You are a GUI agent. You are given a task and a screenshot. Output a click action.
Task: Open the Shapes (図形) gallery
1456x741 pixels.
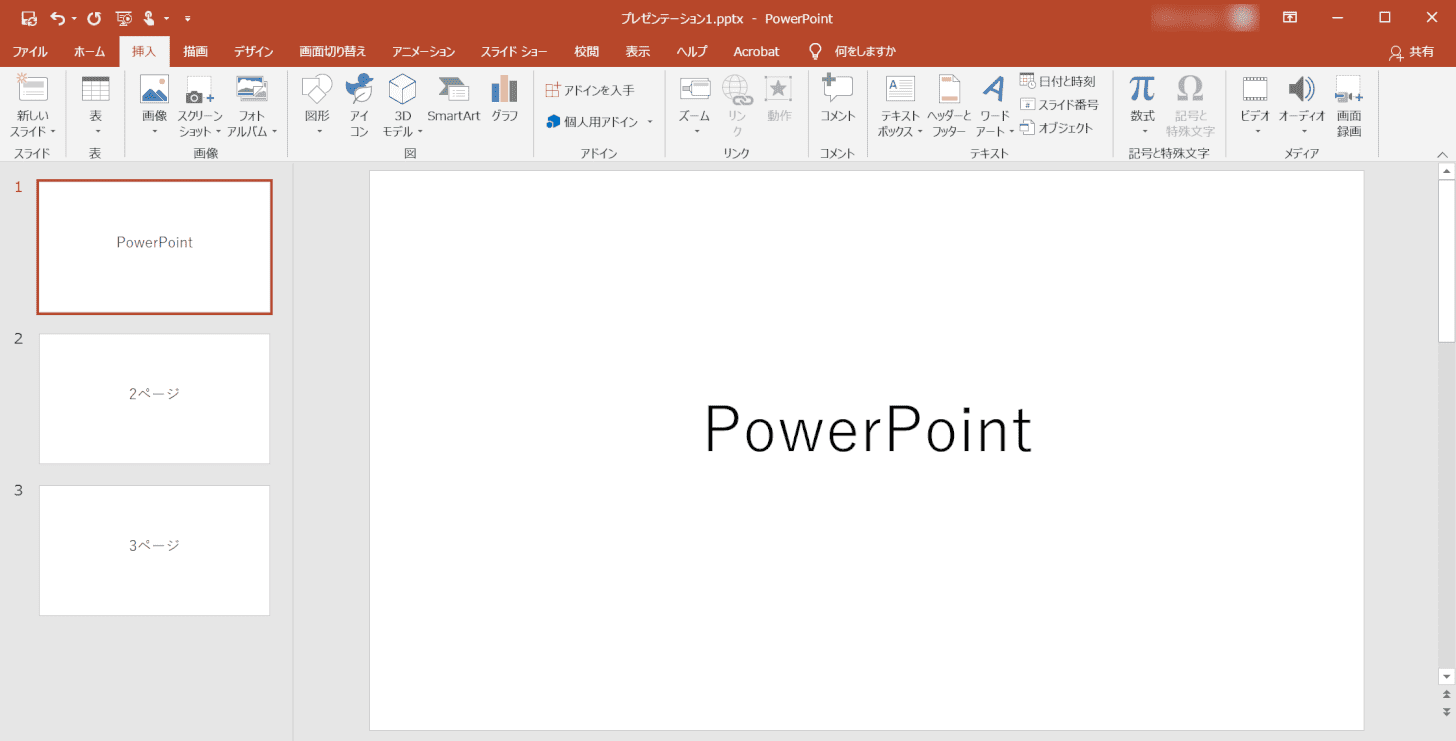(317, 107)
